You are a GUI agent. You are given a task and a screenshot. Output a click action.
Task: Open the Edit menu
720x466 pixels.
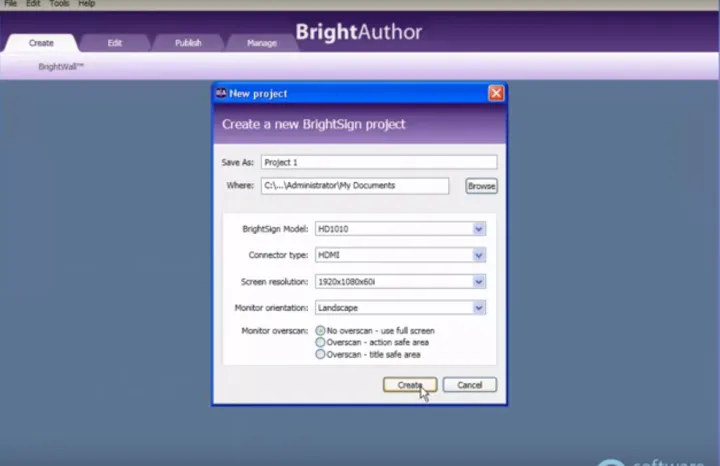pyautogui.click(x=33, y=4)
